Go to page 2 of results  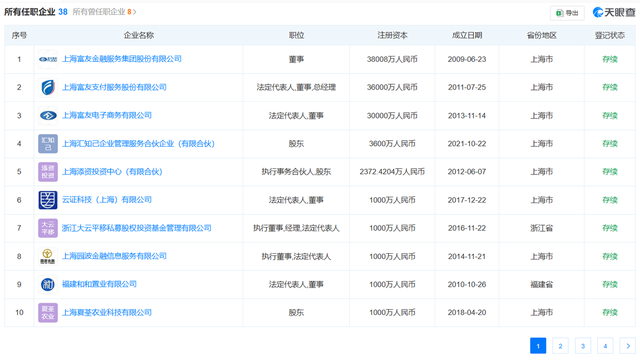click(x=560, y=346)
